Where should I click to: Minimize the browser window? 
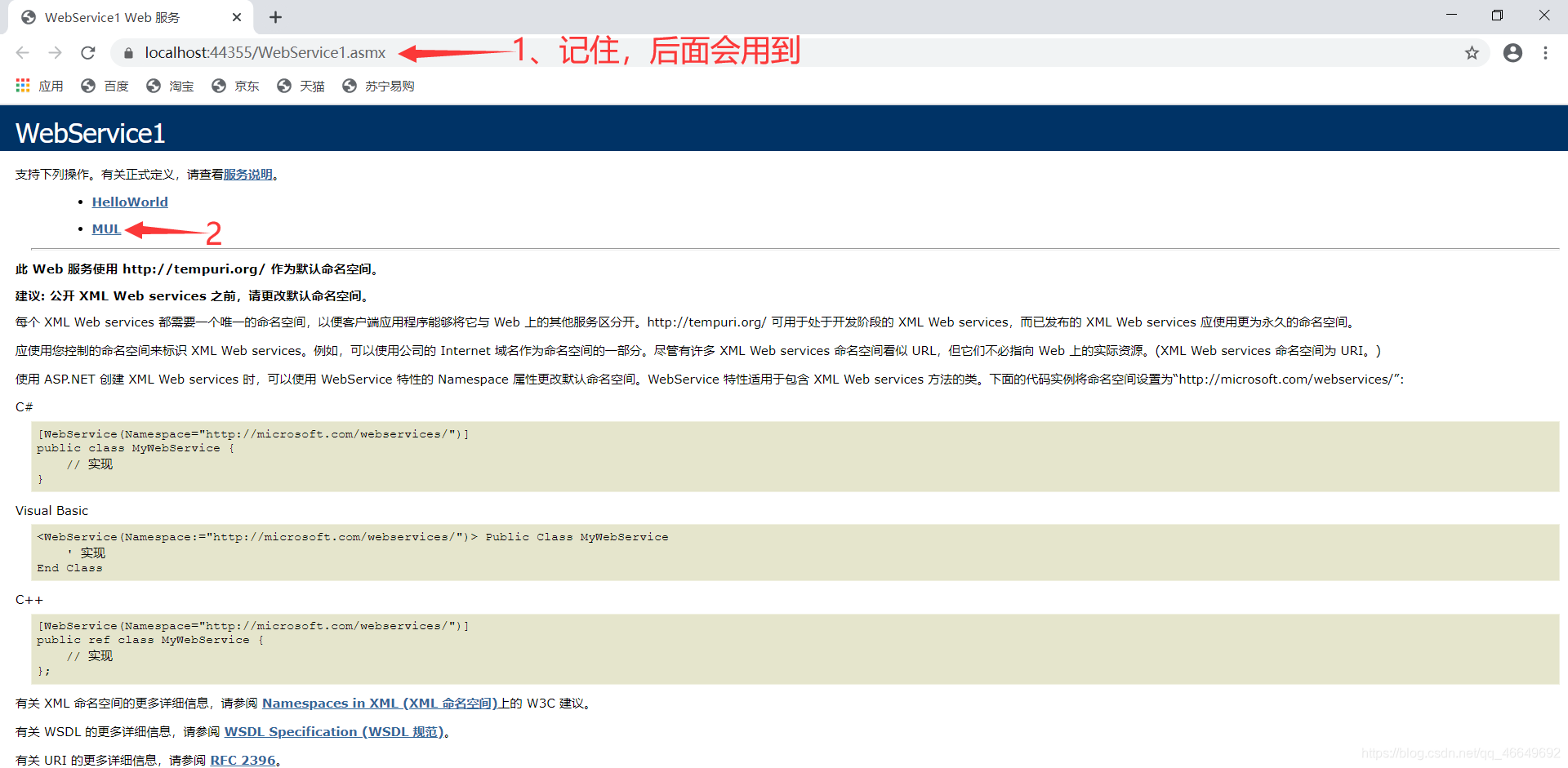pyautogui.click(x=1451, y=16)
